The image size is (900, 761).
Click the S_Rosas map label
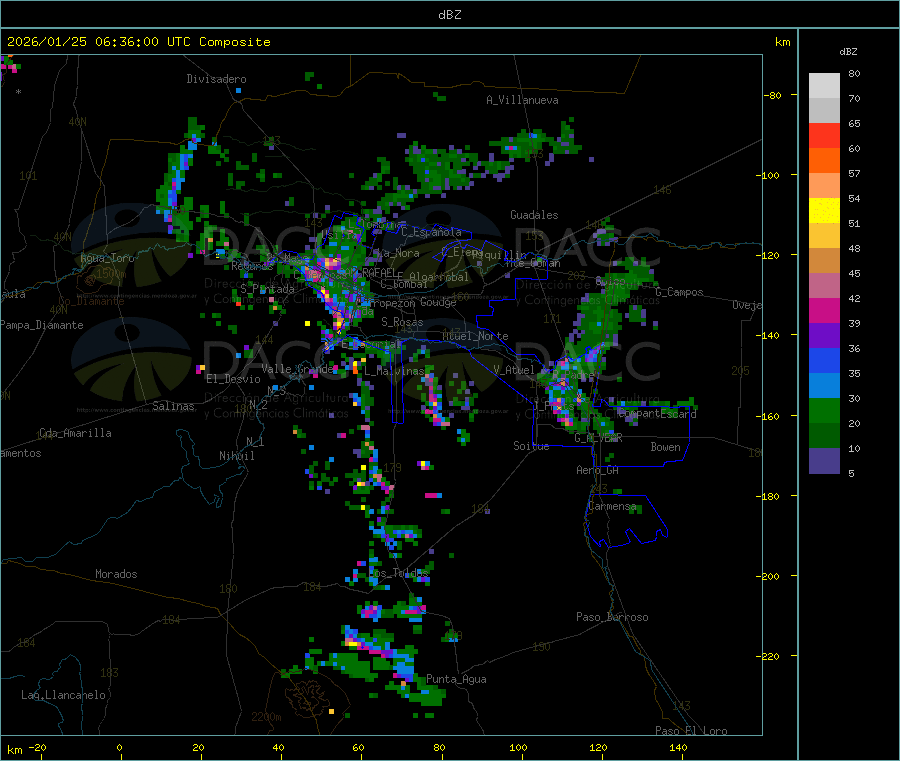pos(402,322)
